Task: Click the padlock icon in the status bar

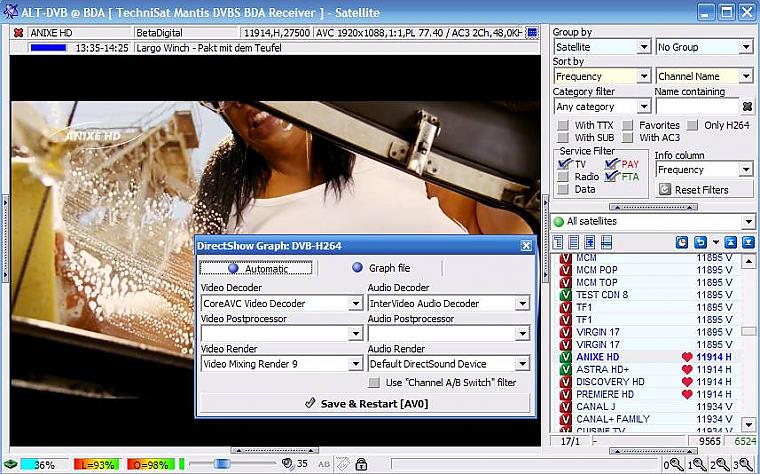Action: [361, 464]
